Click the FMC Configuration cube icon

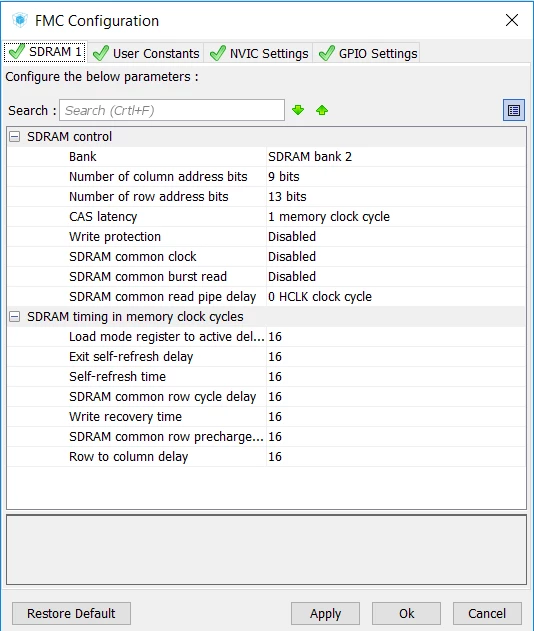19,20
